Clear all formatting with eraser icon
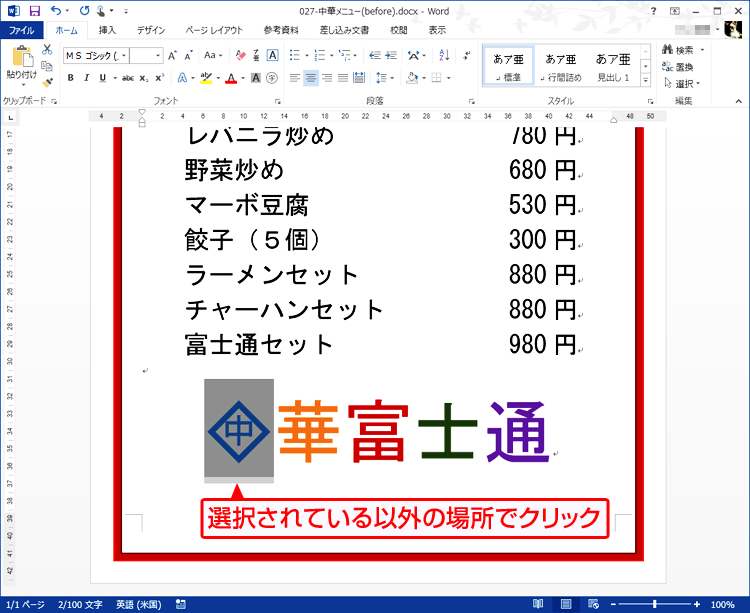750x613 pixels. click(241, 55)
